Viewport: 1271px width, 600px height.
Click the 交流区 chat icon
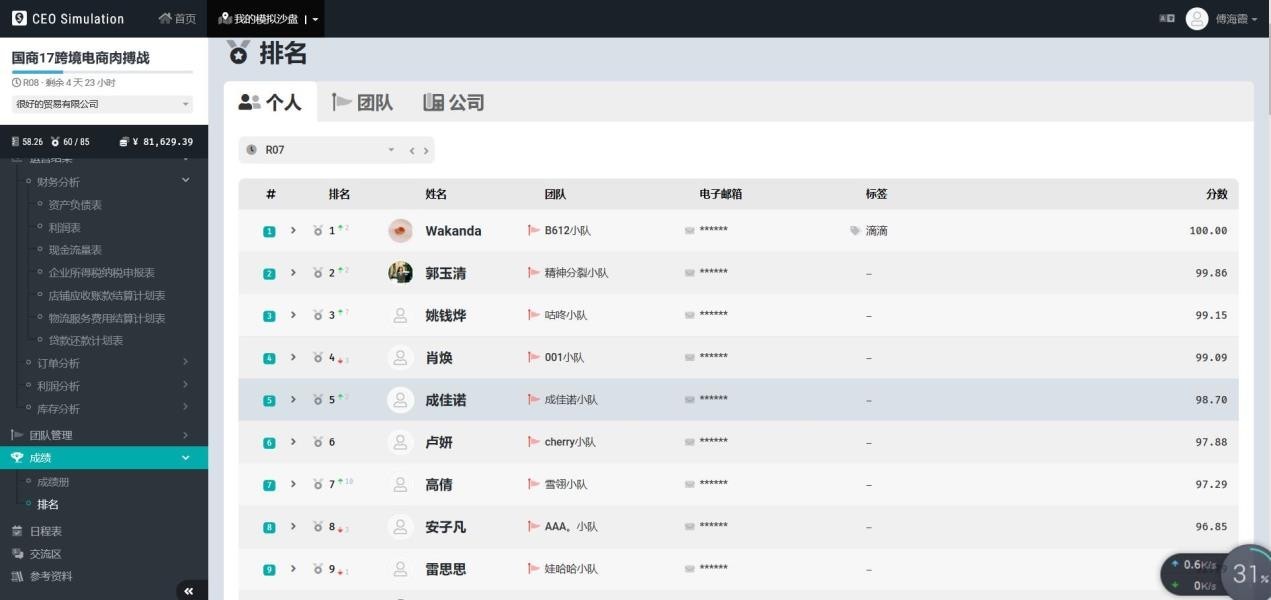pos(17,554)
